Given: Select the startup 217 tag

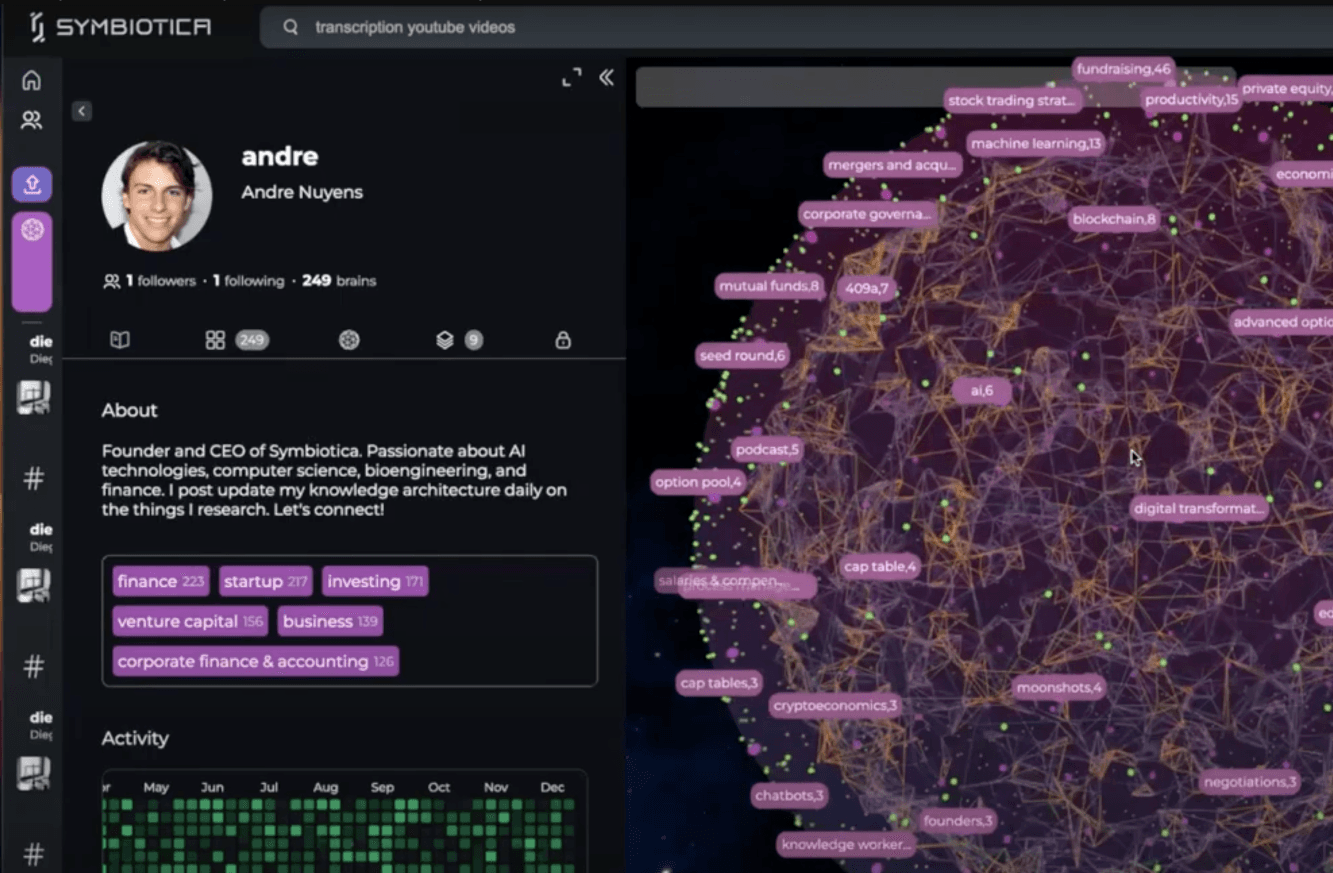Looking at the screenshot, I should point(266,581).
